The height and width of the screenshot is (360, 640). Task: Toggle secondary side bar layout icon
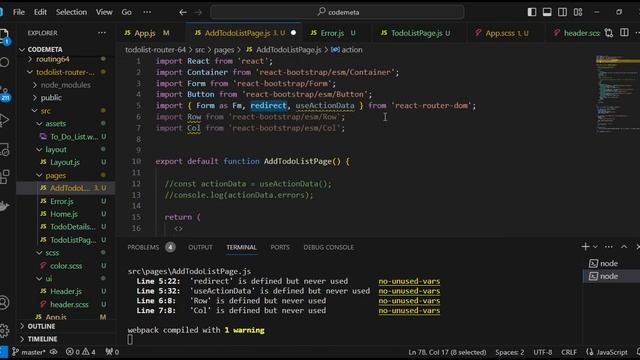coord(562,12)
